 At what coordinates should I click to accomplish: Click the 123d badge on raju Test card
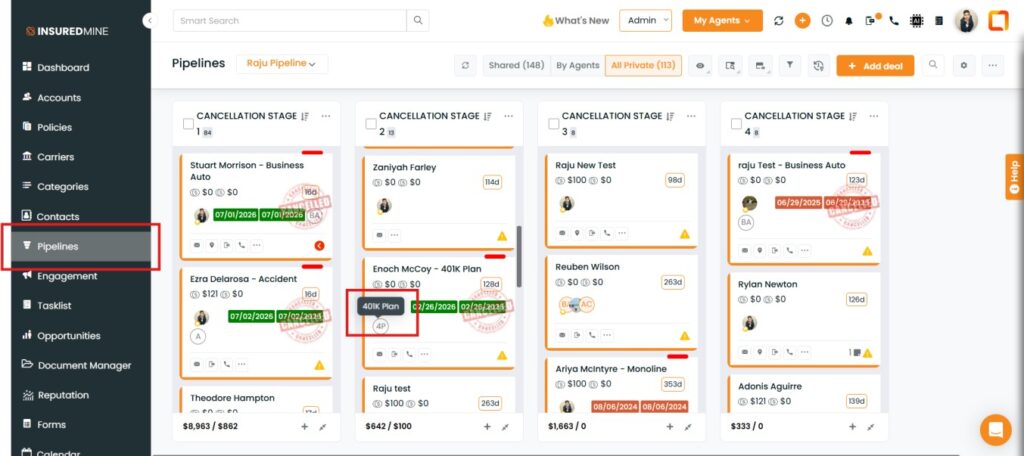coord(856,180)
